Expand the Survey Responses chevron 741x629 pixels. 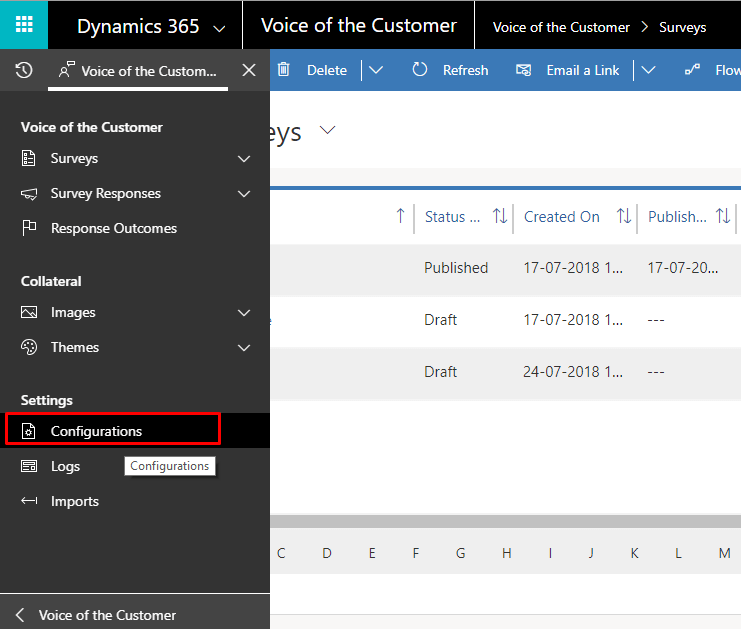[x=244, y=194]
